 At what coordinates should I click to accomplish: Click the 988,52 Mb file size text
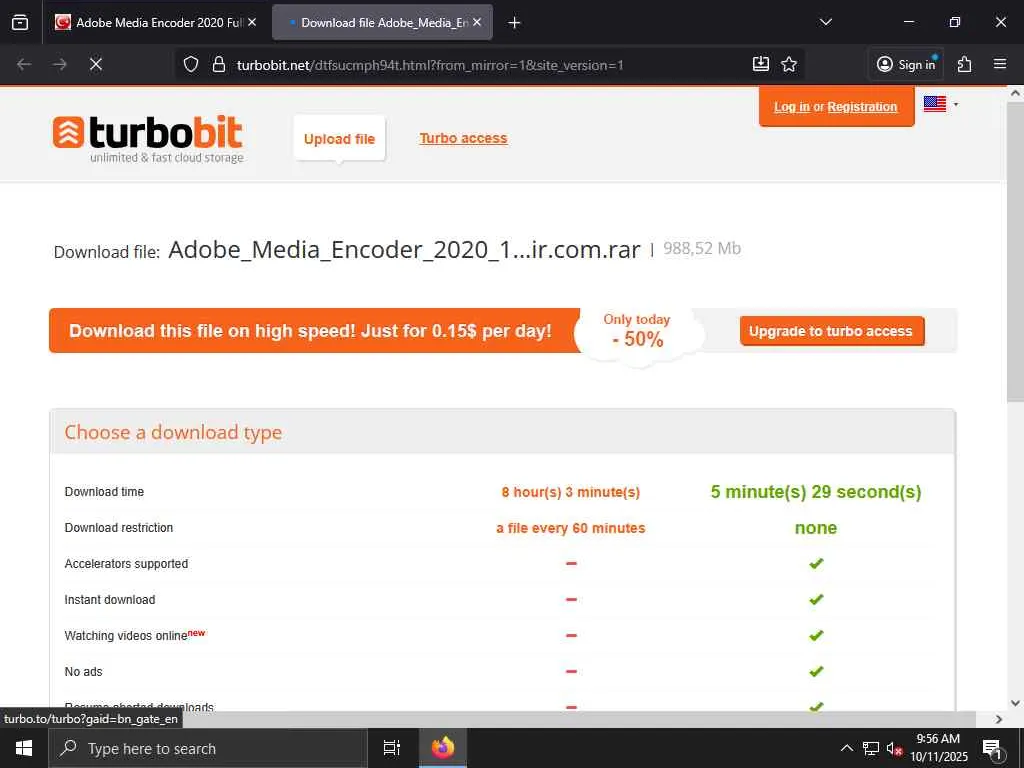tap(702, 248)
